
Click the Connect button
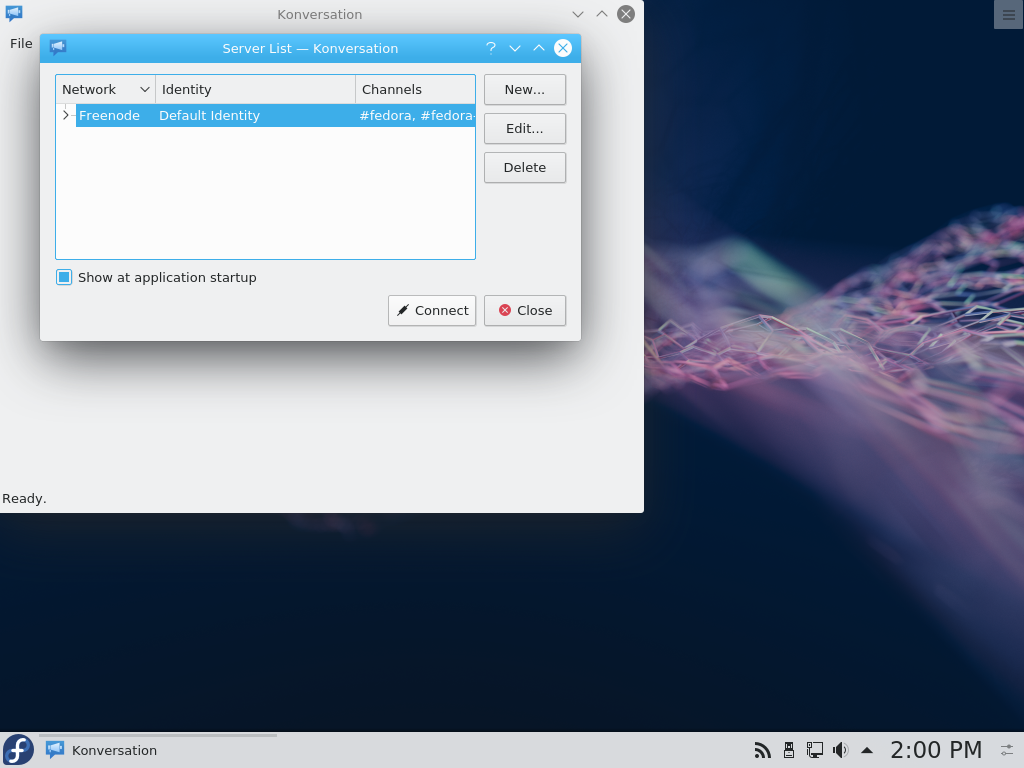pos(432,310)
